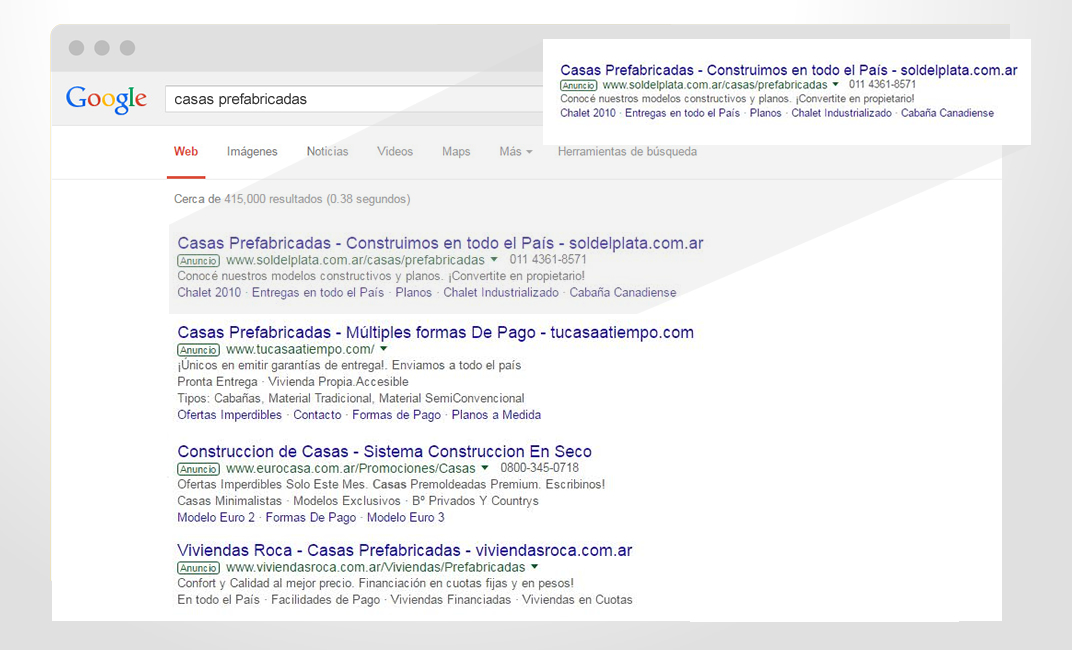Click the Google logo
This screenshot has height=650, width=1072.
[x=106, y=100]
